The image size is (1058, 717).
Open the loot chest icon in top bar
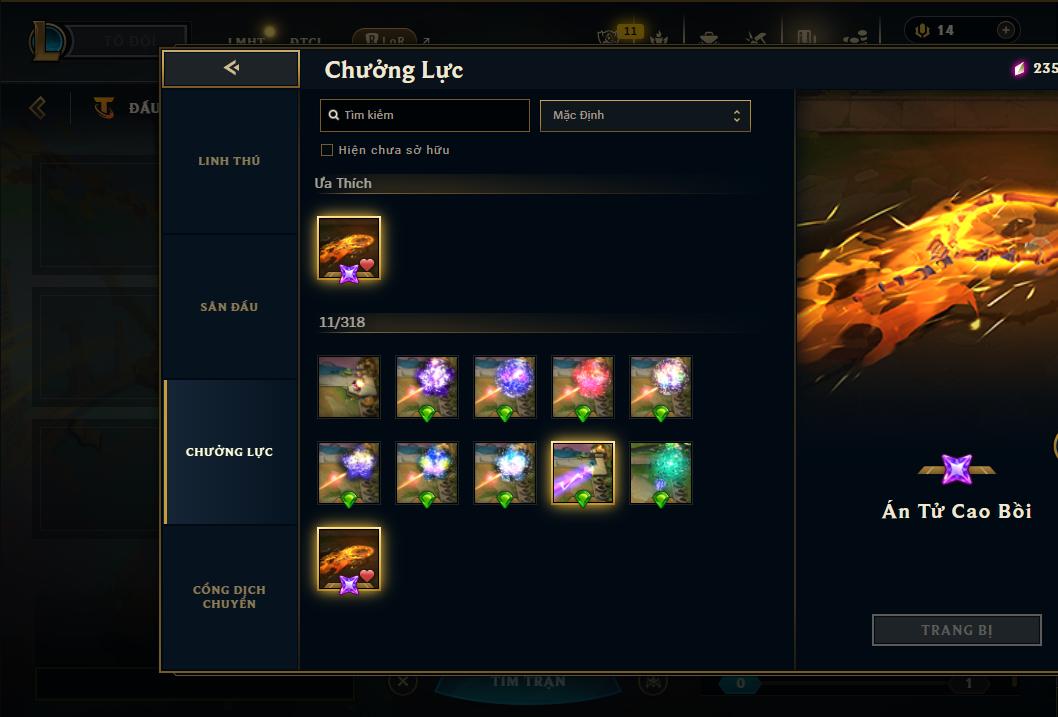708,37
